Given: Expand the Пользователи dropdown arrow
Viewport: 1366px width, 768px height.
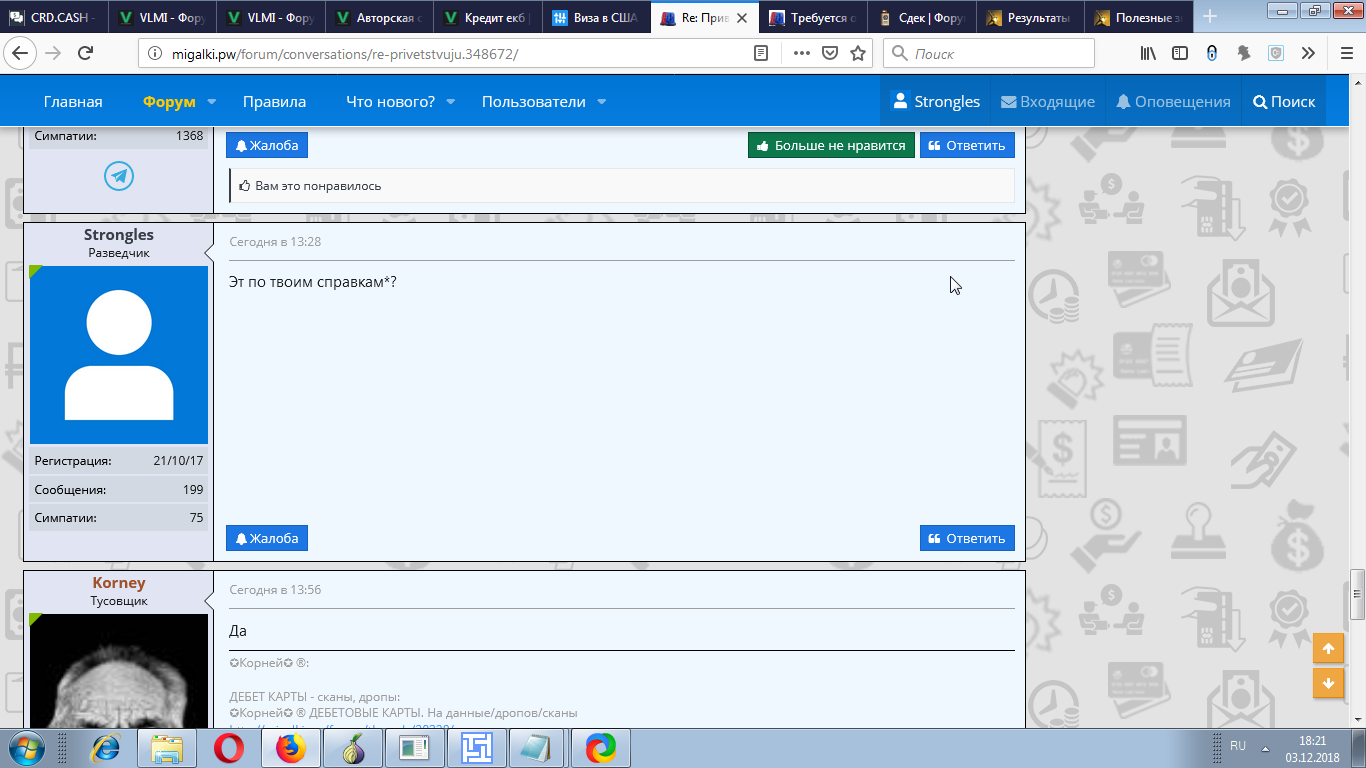Looking at the screenshot, I should click(x=602, y=102).
